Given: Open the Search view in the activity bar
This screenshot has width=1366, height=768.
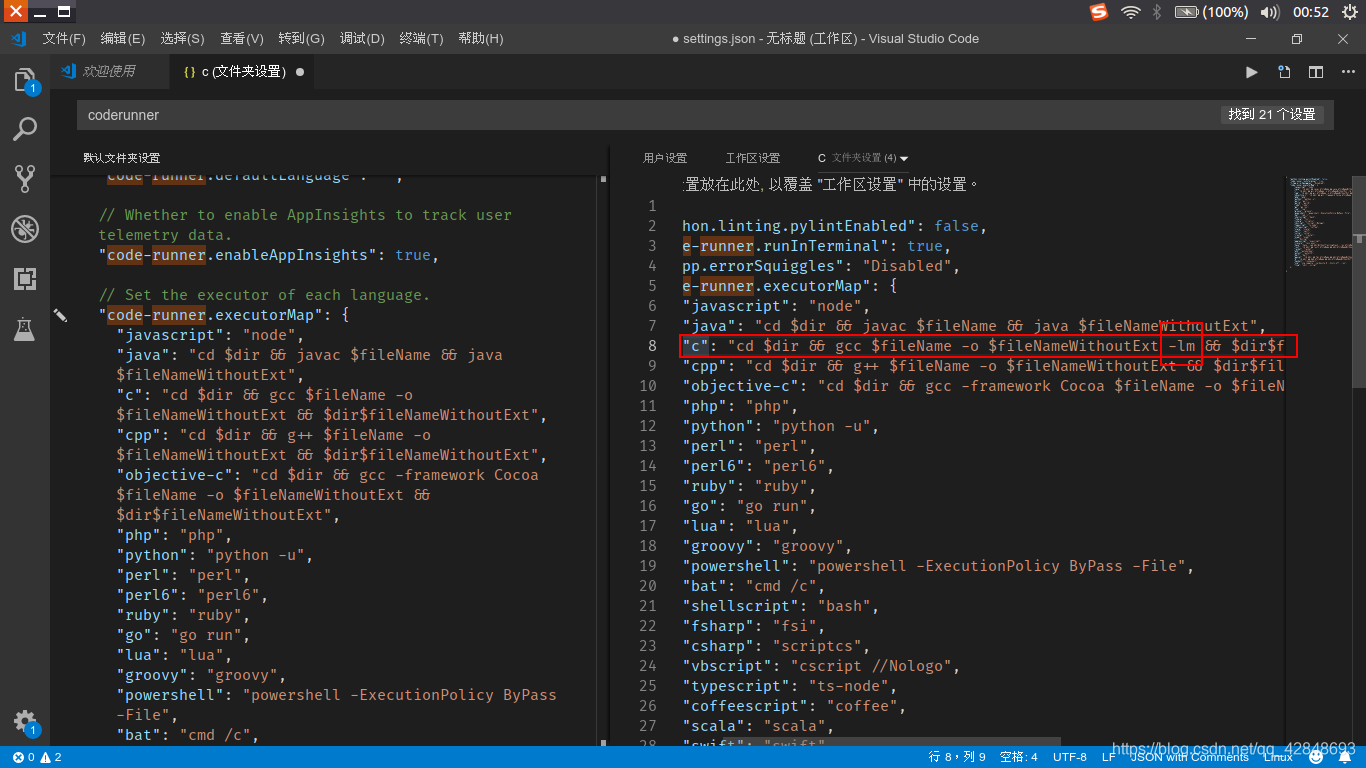Looking at the screenshot, I should pyautogui.click(x=25, y=129).
